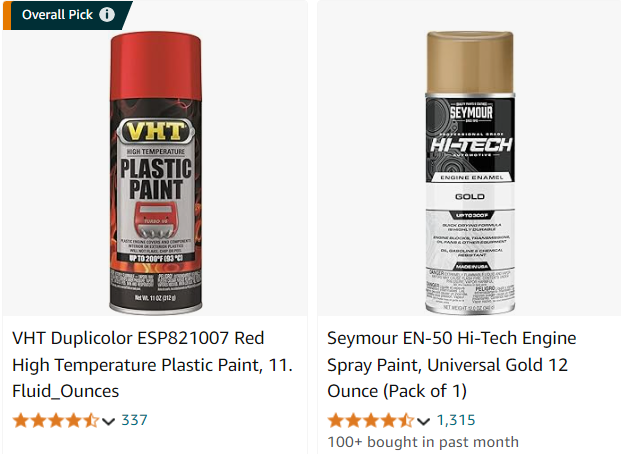621x454 pixels.
Task: Click the red cap of the VHT can
Action: [156, 58]
